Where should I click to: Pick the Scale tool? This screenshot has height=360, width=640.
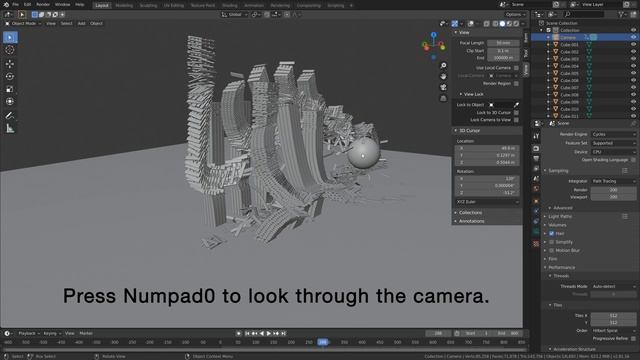coord(10,89)
